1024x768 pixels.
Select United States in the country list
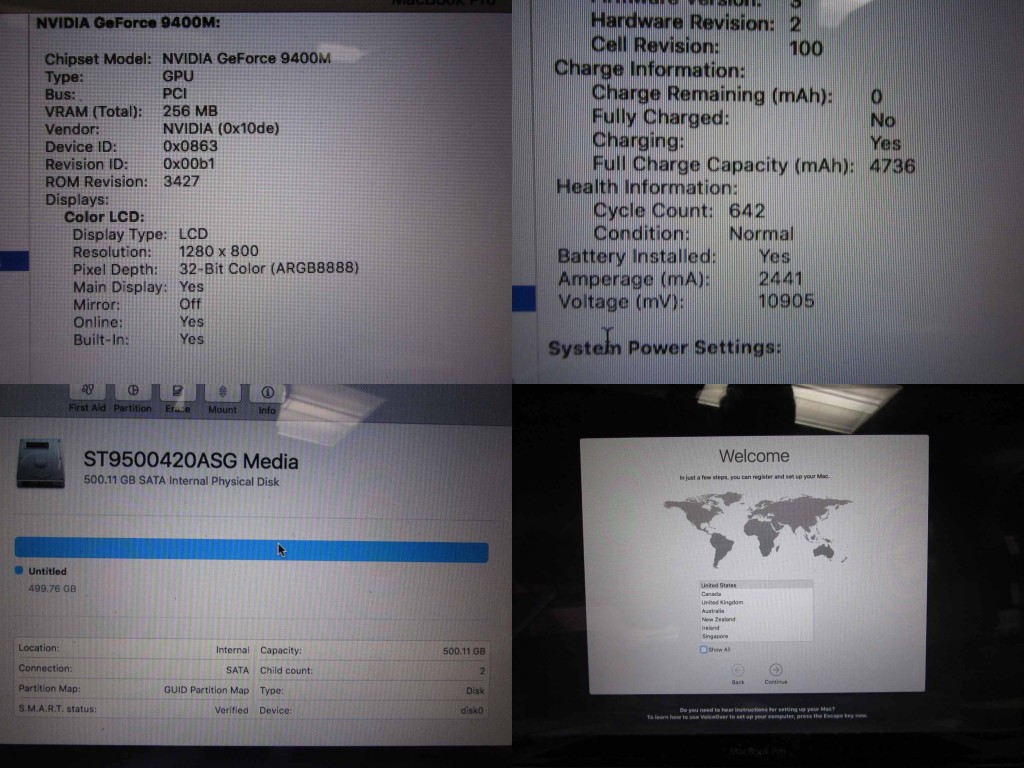[x=756, y=585]
